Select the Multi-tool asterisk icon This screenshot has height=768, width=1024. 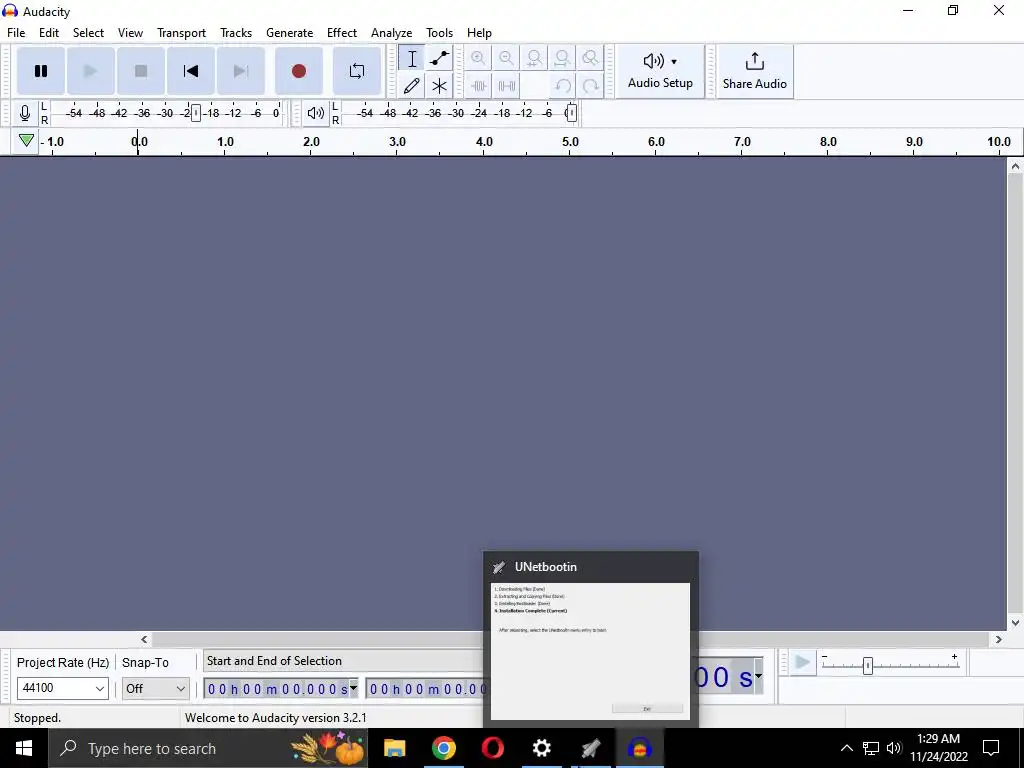pos(440,86)
